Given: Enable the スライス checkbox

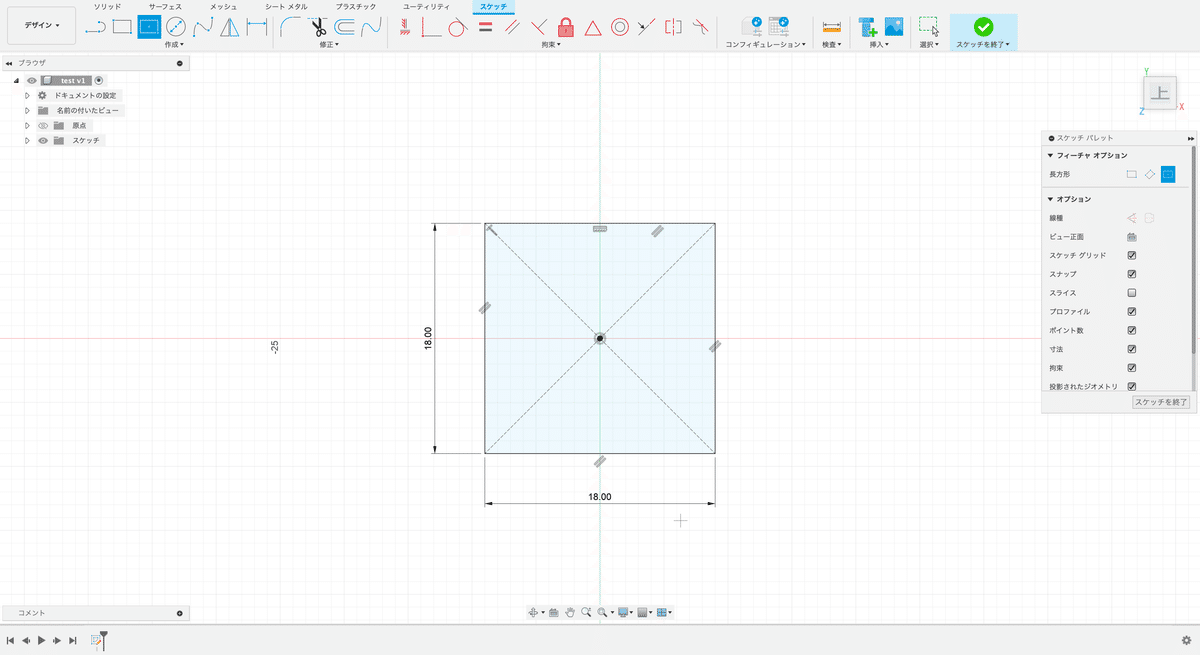Looking at the screenshot, I should point(1132,293).
